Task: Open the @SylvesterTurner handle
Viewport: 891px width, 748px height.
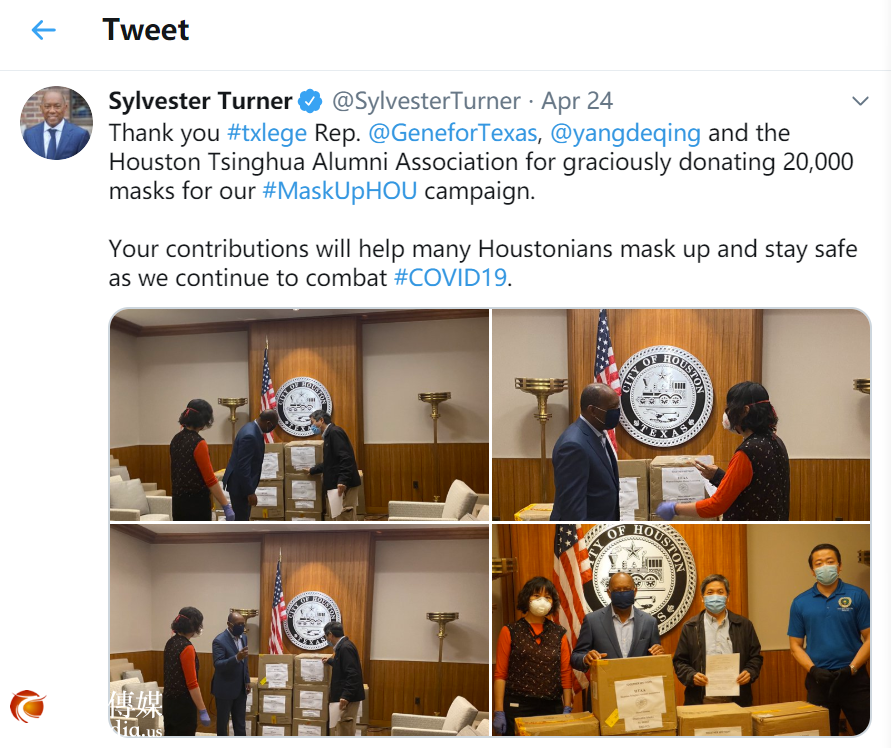Action: tap(426, 101)
